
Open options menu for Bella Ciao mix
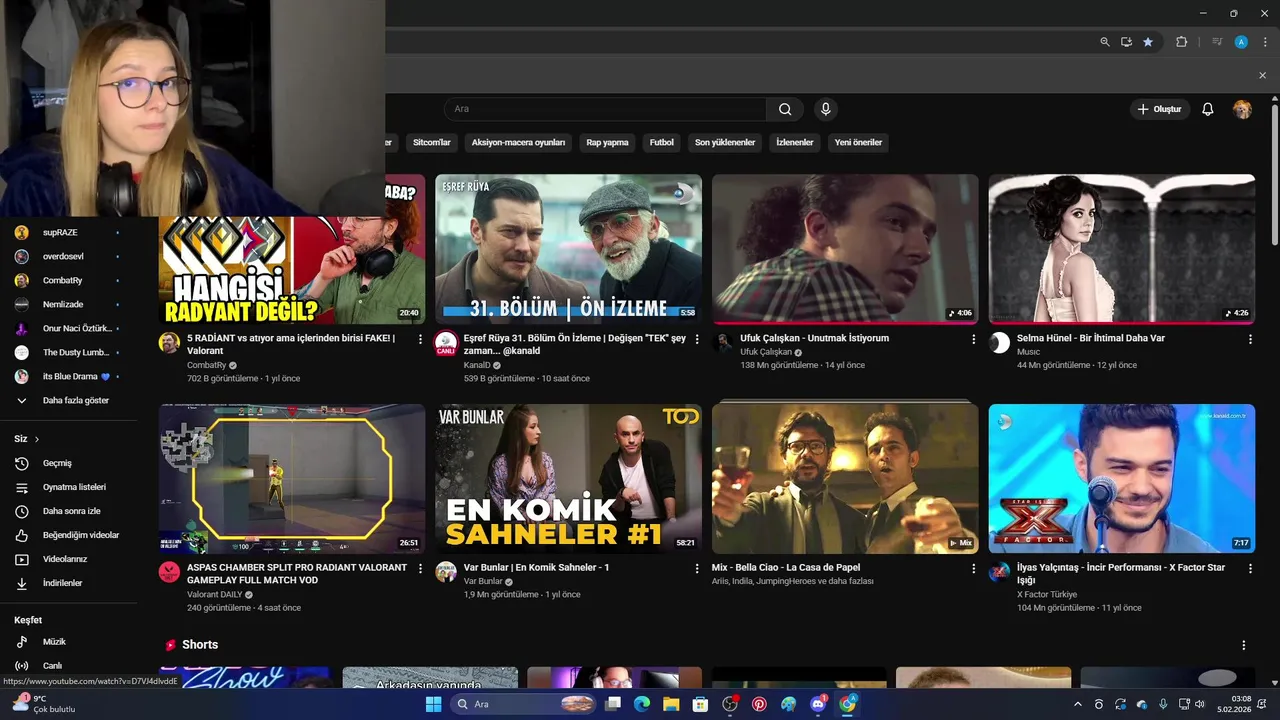tap(973, 568)
